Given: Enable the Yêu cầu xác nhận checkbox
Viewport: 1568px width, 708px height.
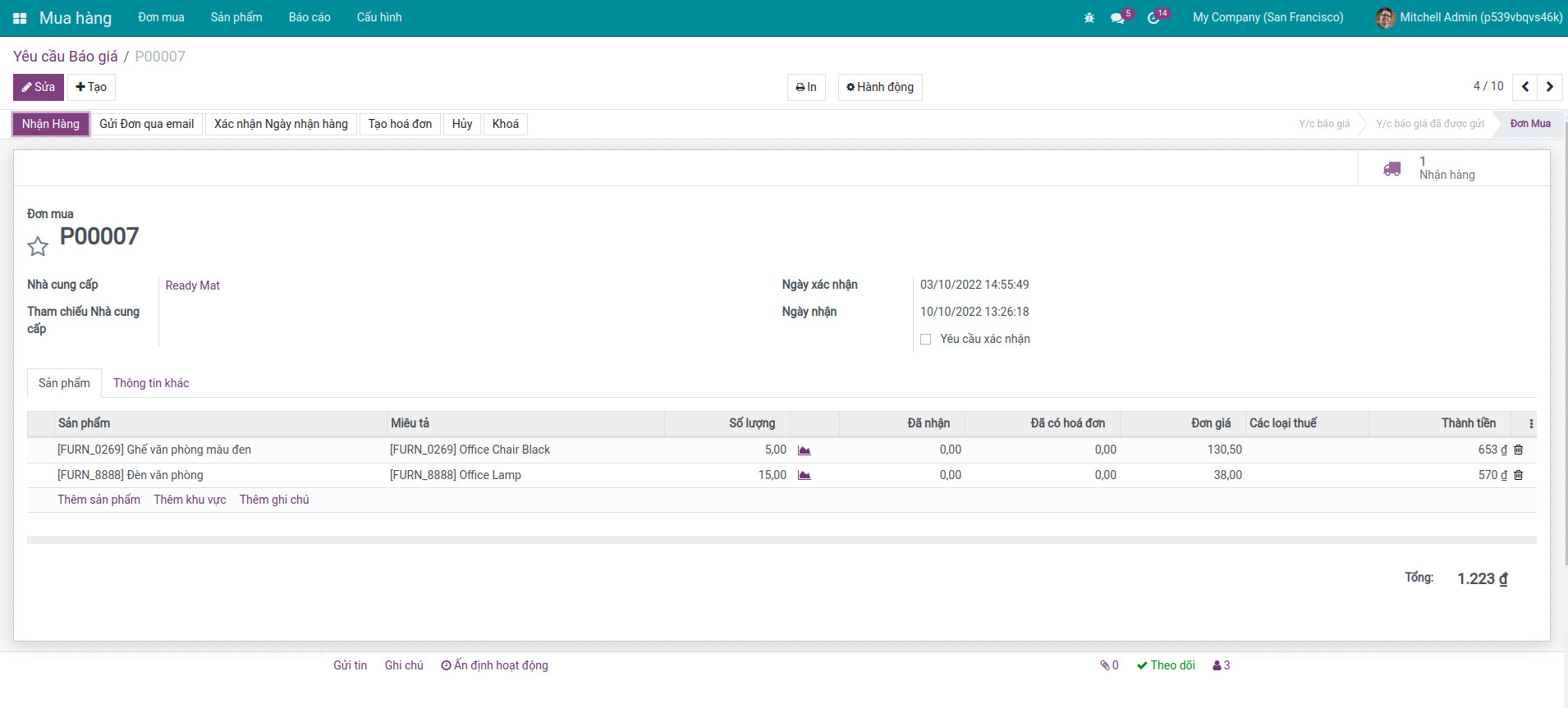Looking at the screenshot, I should pos(926,339).
